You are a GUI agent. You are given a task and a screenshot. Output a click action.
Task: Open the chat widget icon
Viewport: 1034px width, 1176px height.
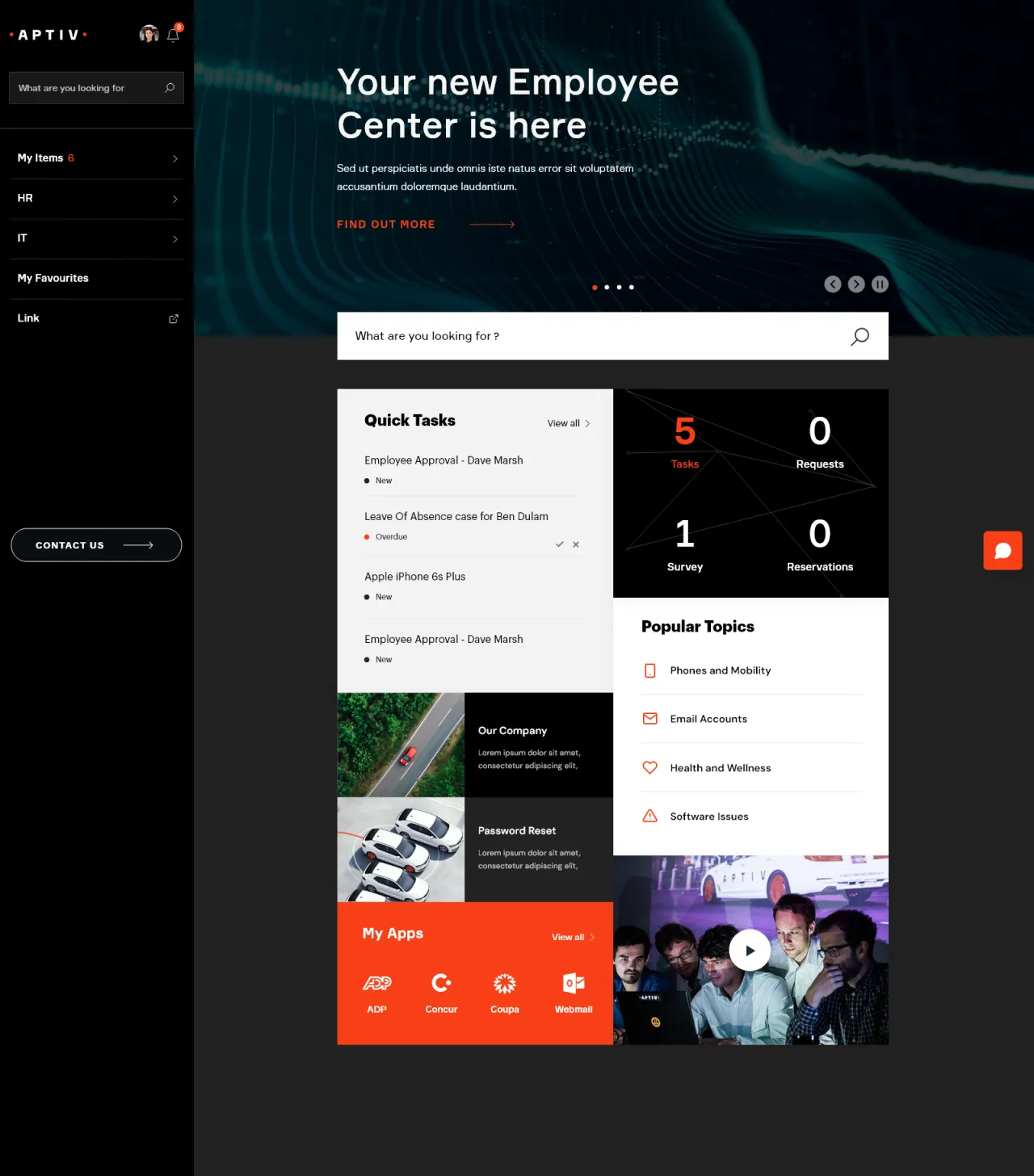point(1002,550)
